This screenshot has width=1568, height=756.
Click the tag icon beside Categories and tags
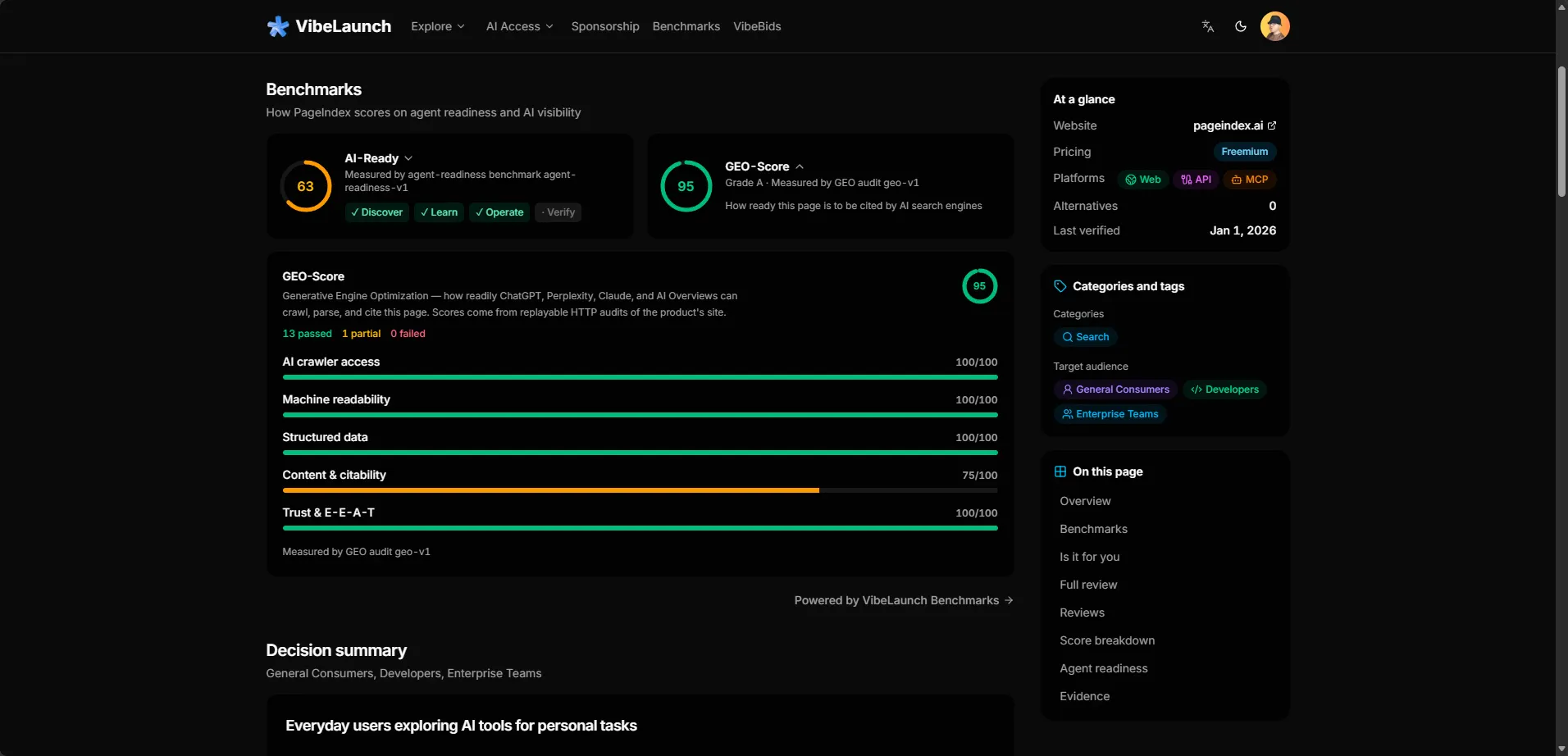1060,286
